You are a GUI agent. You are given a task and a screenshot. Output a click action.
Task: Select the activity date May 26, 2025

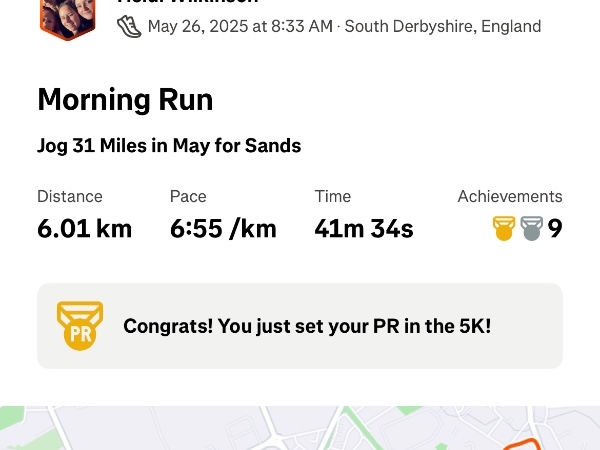tap(240, 27)
